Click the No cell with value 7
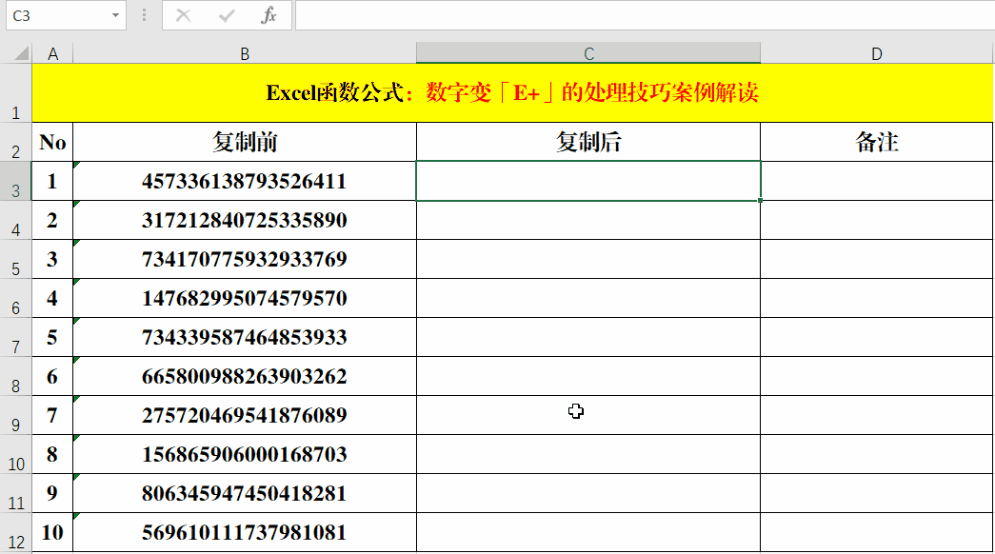 [53, 416]
